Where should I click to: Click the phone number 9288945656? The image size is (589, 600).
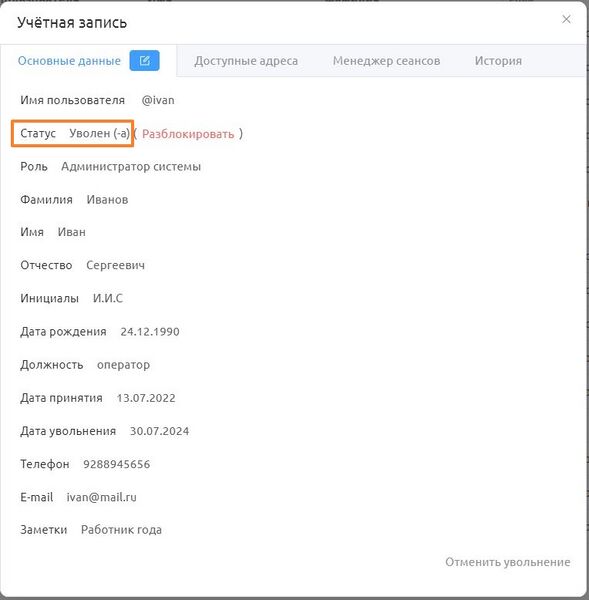point(117,464)
